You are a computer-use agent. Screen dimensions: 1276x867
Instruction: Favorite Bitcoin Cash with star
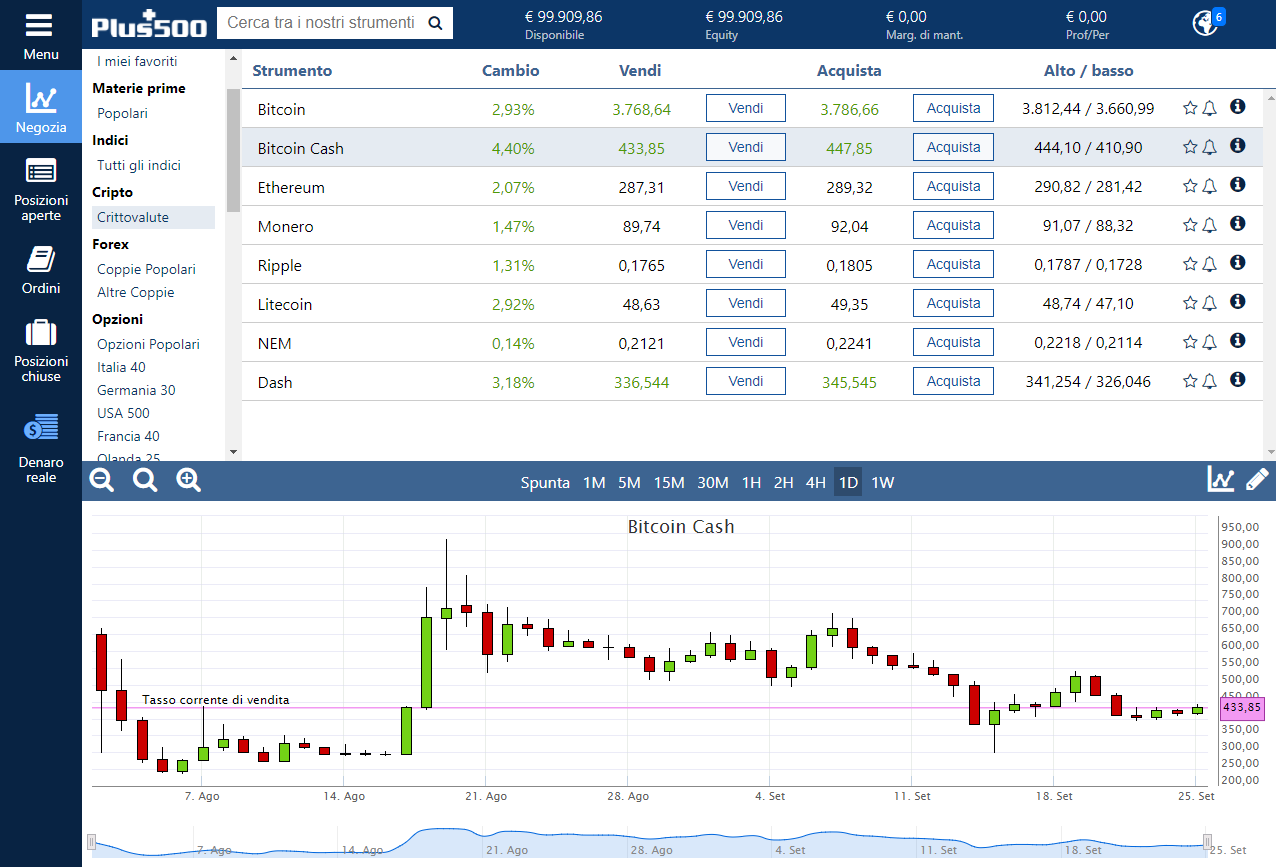tap(1190, 147)
